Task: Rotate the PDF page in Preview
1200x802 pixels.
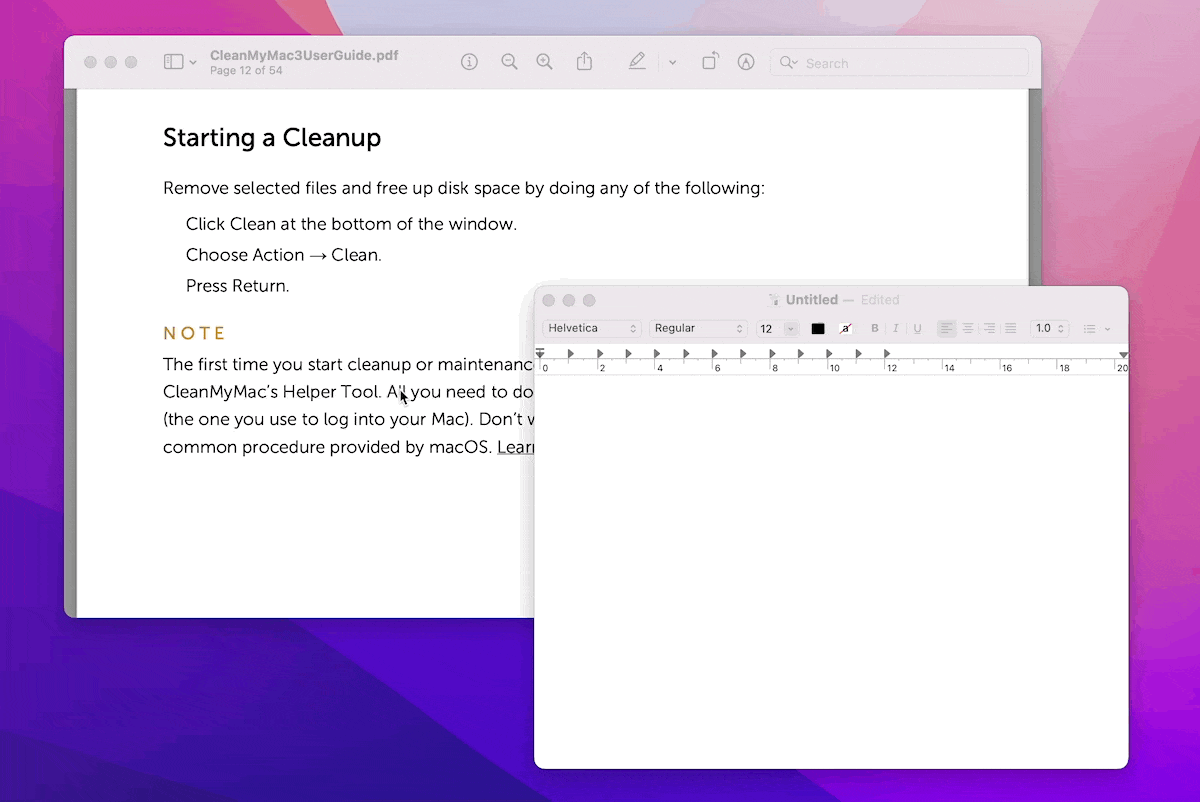Action: (x=709, y=62)
